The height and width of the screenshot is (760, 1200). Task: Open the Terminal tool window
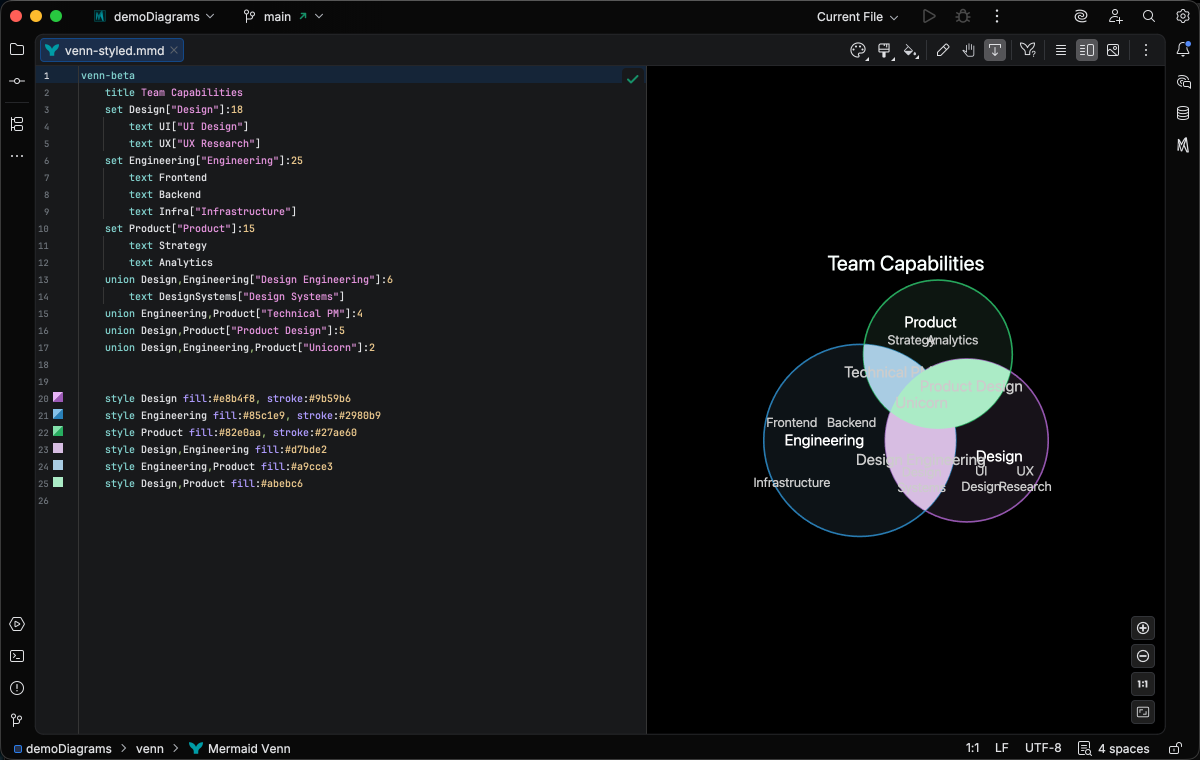[17, 656]
